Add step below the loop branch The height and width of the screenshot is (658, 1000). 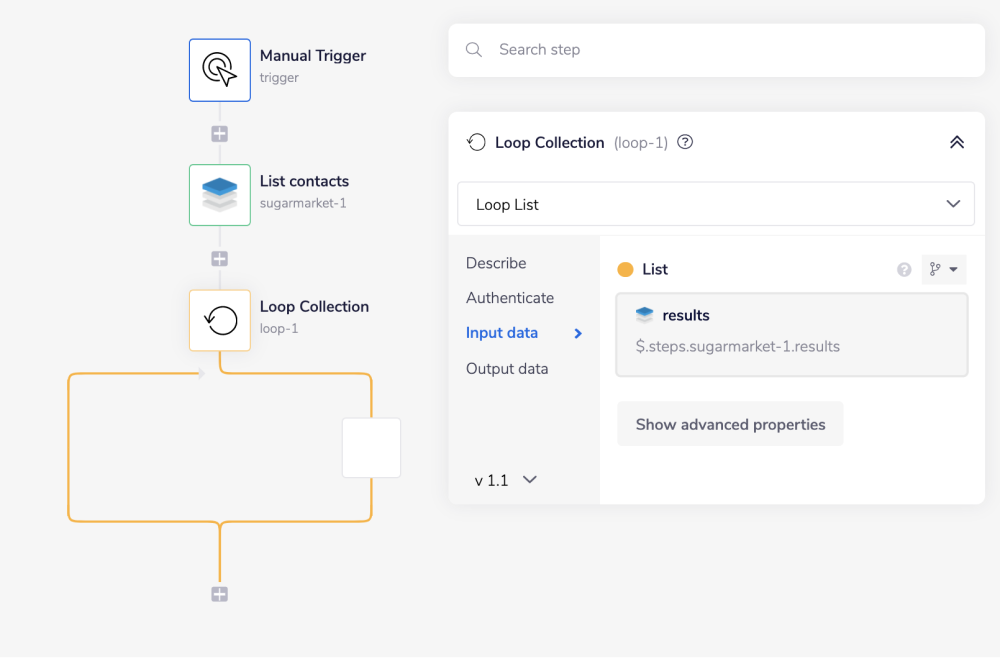220,594
